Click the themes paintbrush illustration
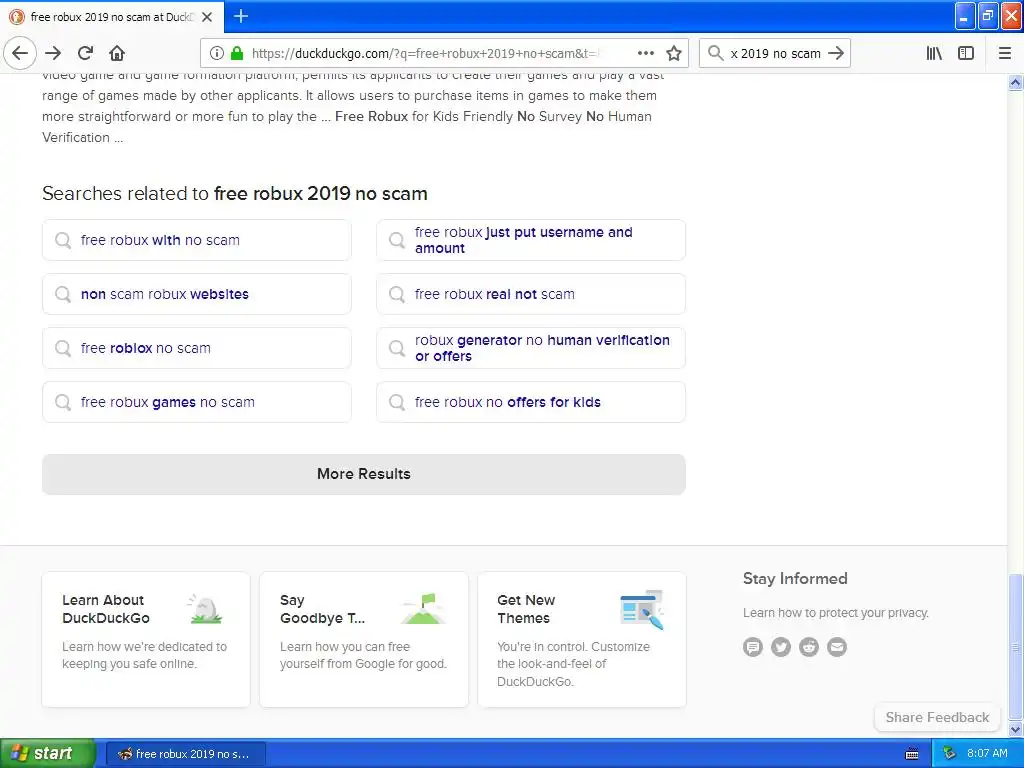The height and width of the screenshot is (768, 1024). coord(641,609)
